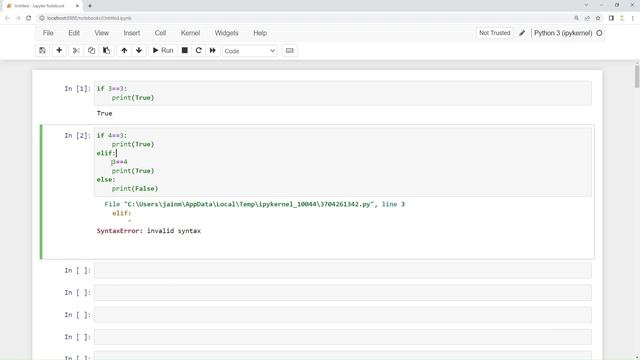The height and width of the screenshot is (360, 640).
Task: Insert a new cell below
Action: pyautogui.click(x=59, y=51)
